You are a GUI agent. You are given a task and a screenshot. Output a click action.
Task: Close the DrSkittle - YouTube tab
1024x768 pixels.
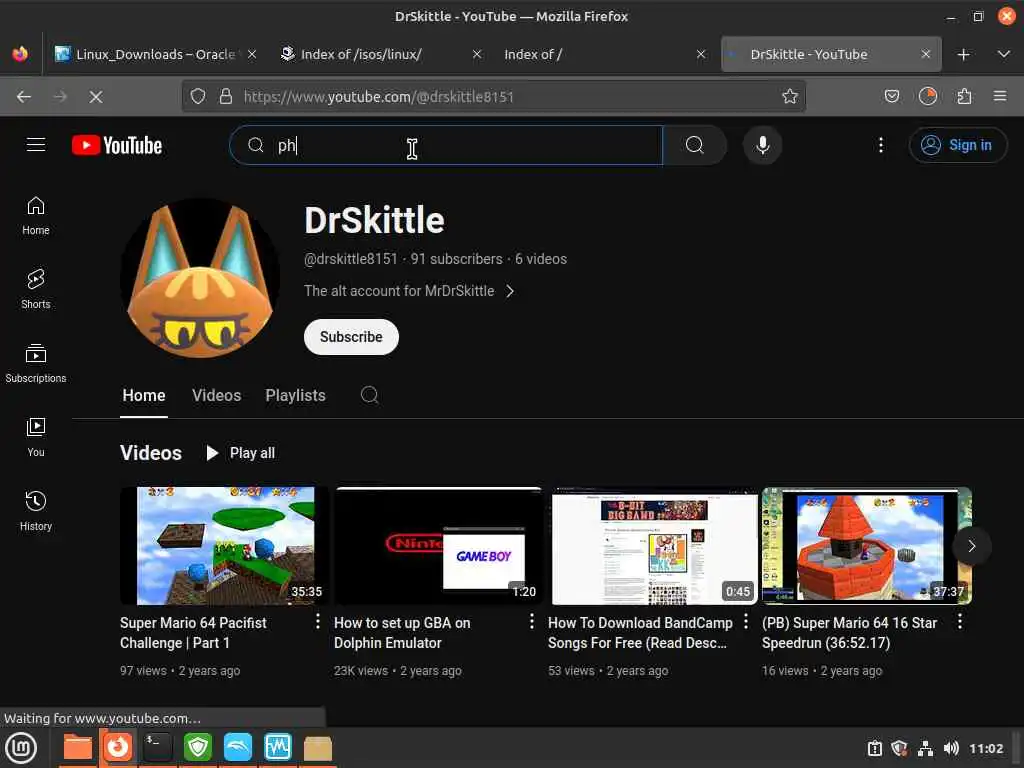925,55
